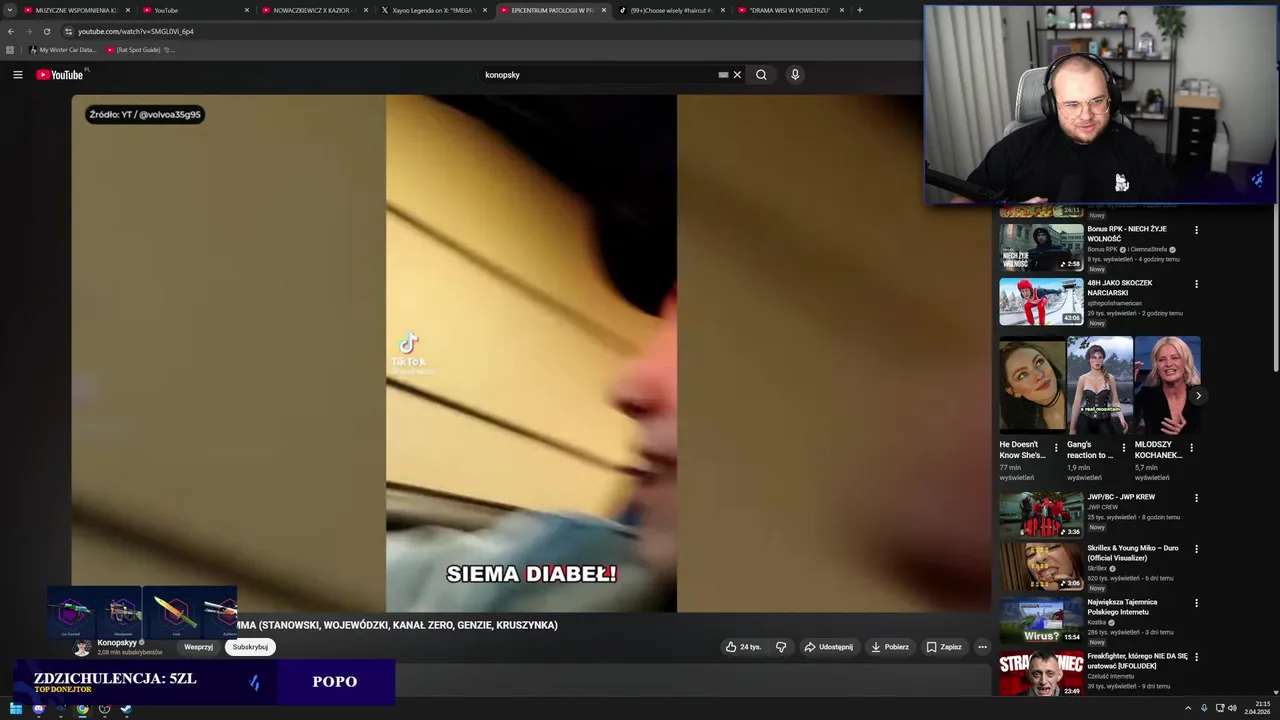Viewport: 1280px width, 720px height.
Task: Open options for Freakfighter video
Action: (x=1196, y=657)
